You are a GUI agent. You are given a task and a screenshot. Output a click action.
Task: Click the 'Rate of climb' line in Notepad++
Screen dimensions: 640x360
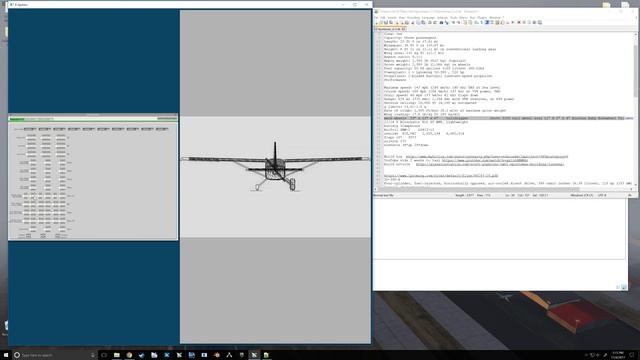coord(445,111)
